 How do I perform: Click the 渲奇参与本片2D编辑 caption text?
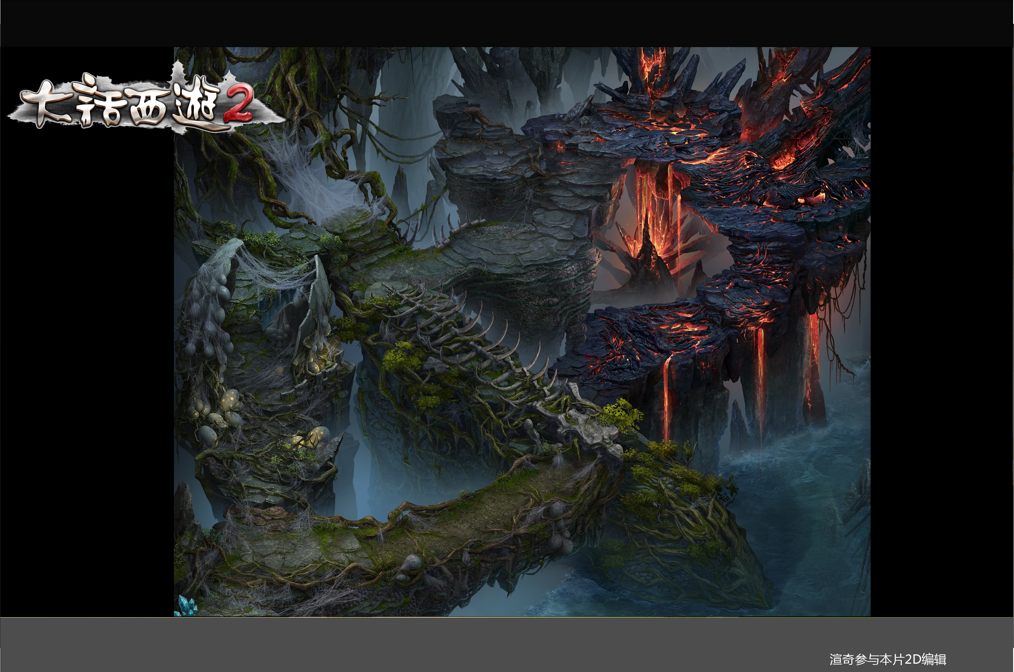tap(887, 659)
